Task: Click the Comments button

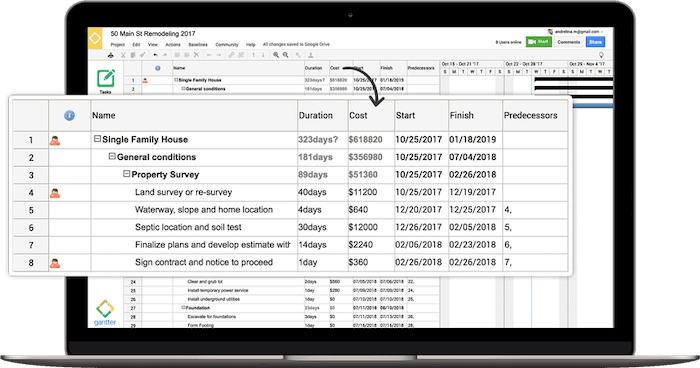Action: tap(568, 42)
